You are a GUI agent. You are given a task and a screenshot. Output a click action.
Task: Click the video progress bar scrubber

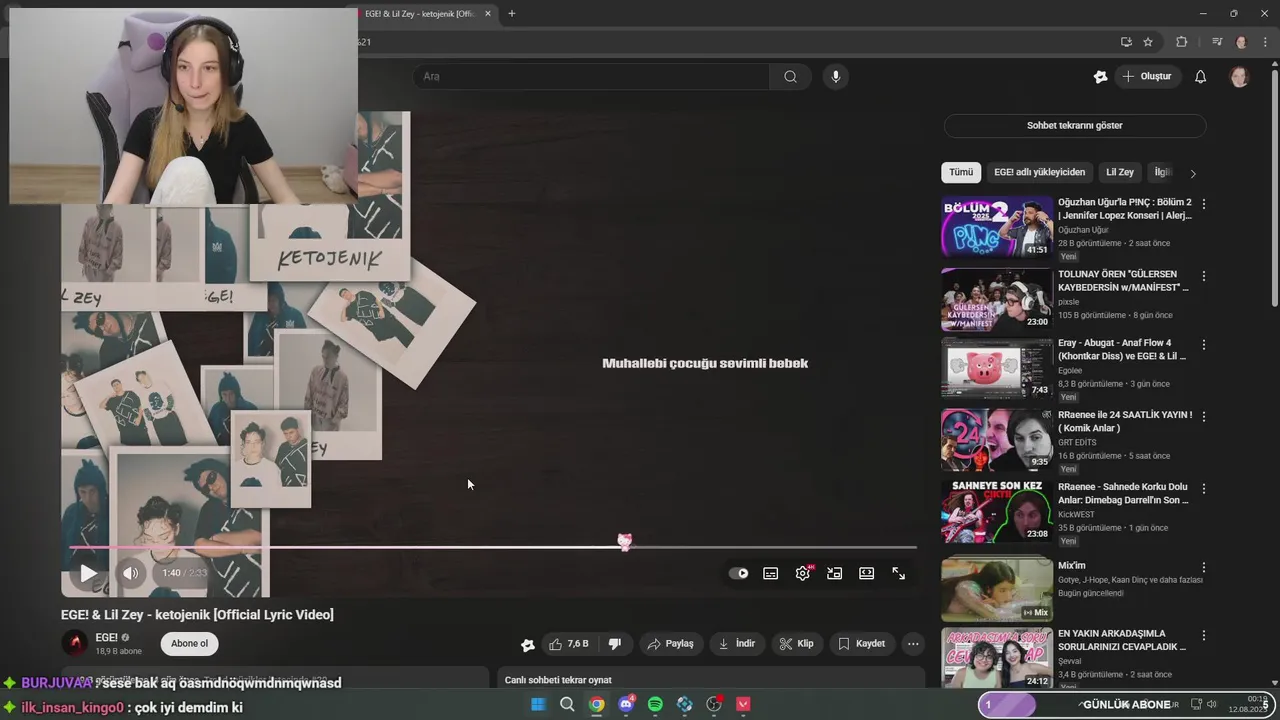(x=625, y=542)
